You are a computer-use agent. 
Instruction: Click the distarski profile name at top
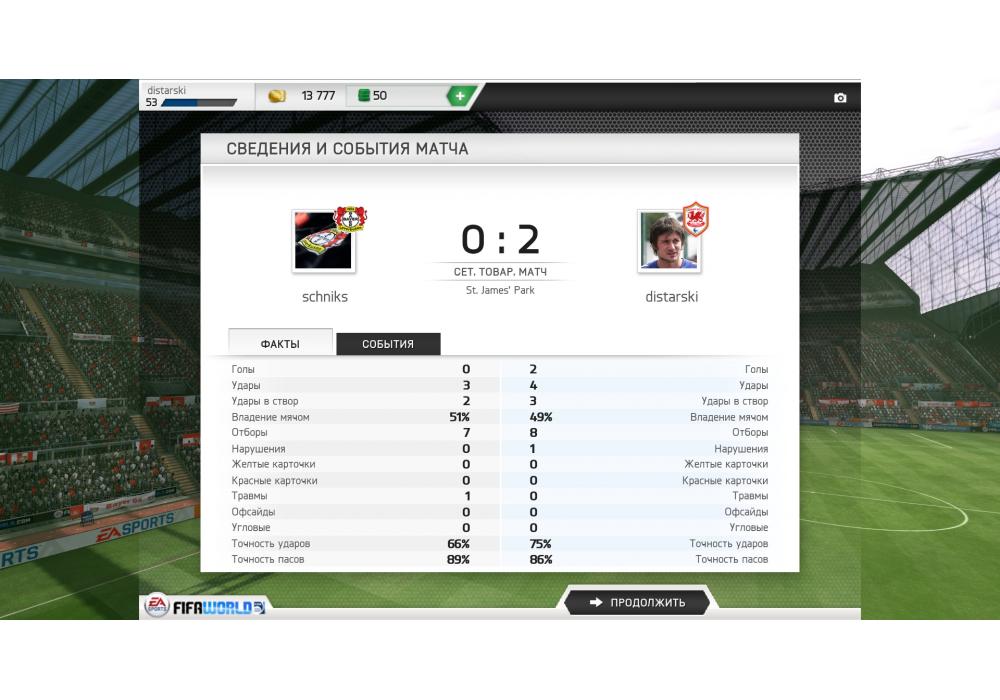tap(166, 90)
